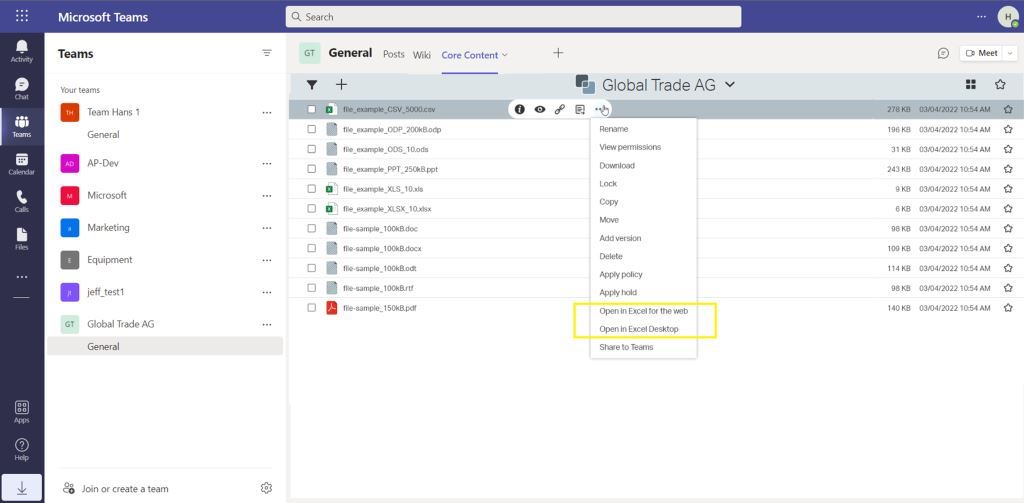Open the conversation icon beside Meet
1024x503 pixels.
tap(943, 54)
